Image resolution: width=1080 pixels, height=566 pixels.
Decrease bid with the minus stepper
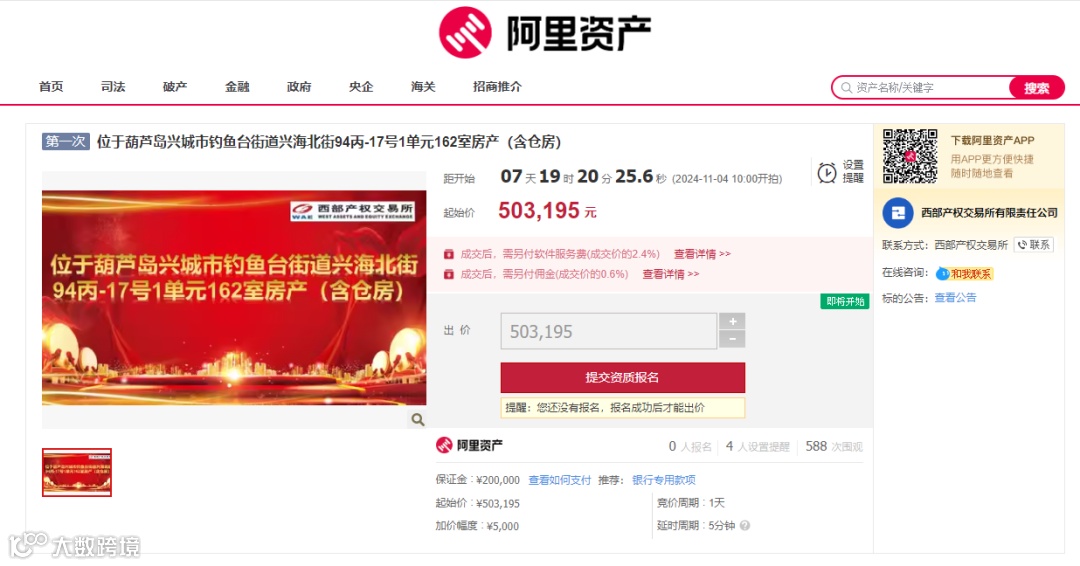[x=732, y=339]
